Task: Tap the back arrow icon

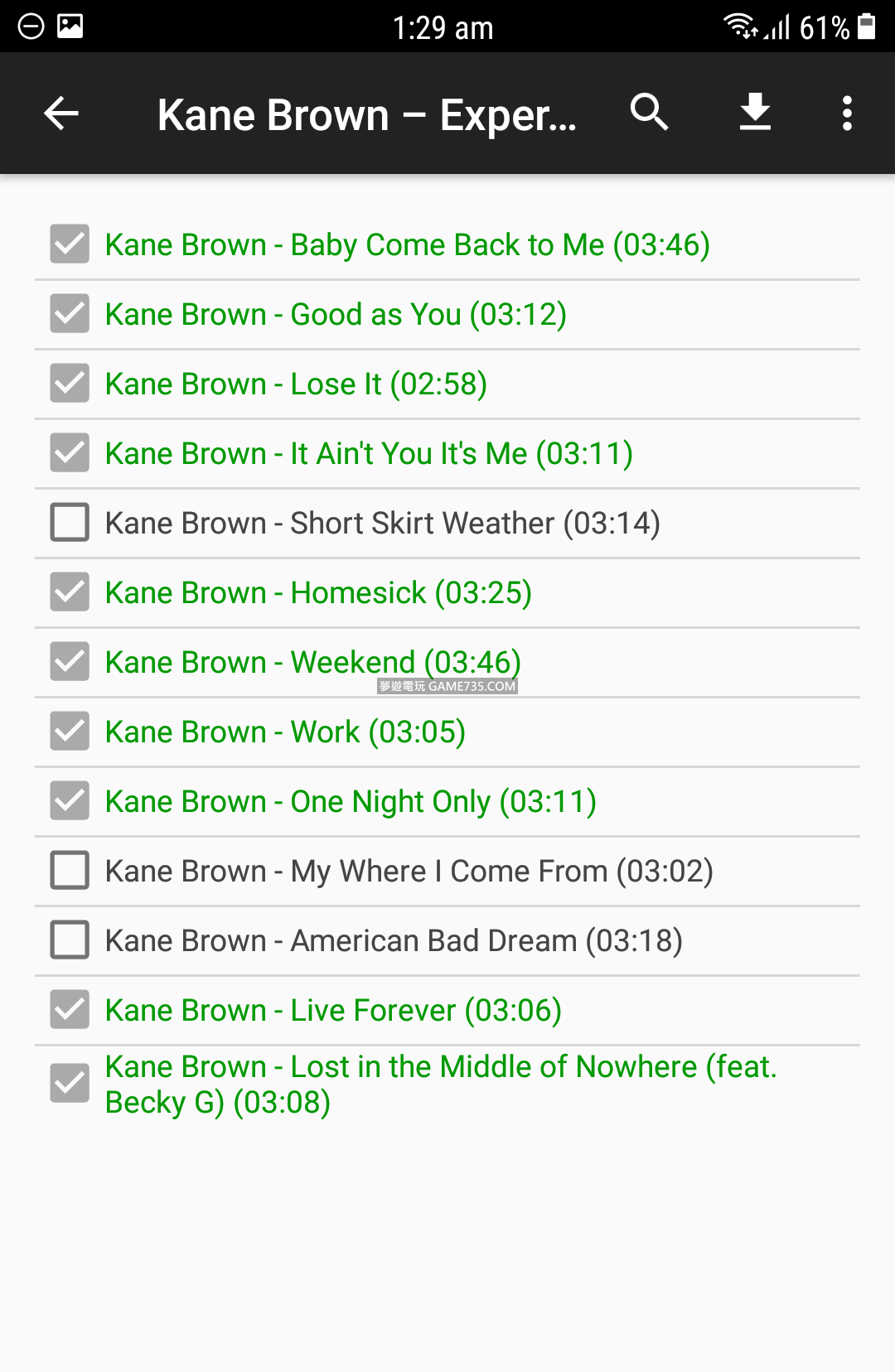Action: (61, 114)
